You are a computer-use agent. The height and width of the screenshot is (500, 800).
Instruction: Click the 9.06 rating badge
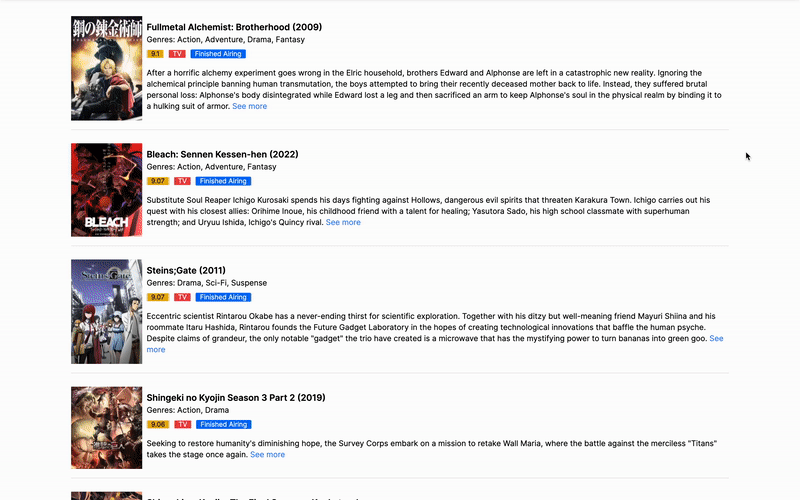point(158,424)
